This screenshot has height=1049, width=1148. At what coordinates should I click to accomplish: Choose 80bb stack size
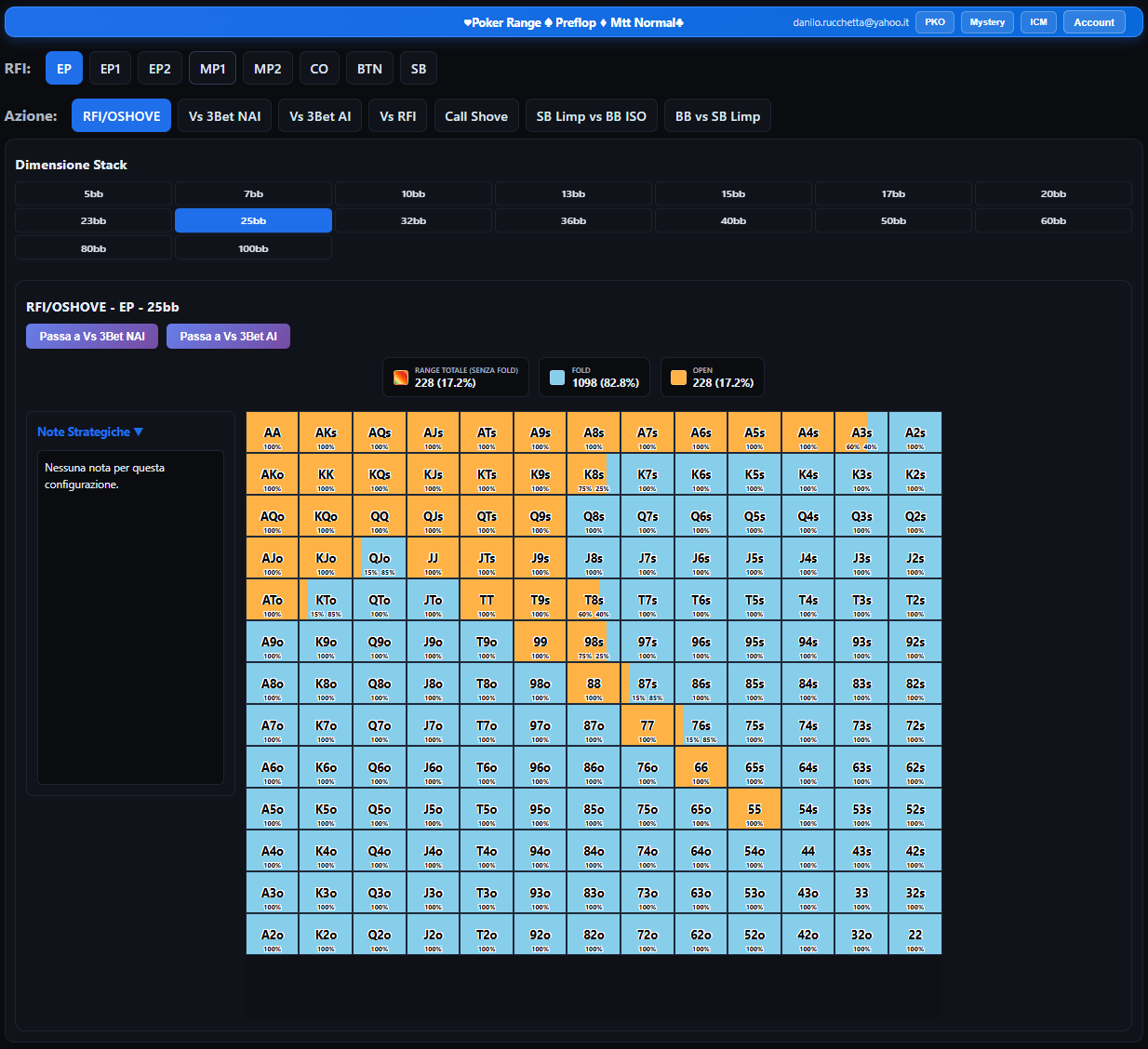(x=94, y=249)
